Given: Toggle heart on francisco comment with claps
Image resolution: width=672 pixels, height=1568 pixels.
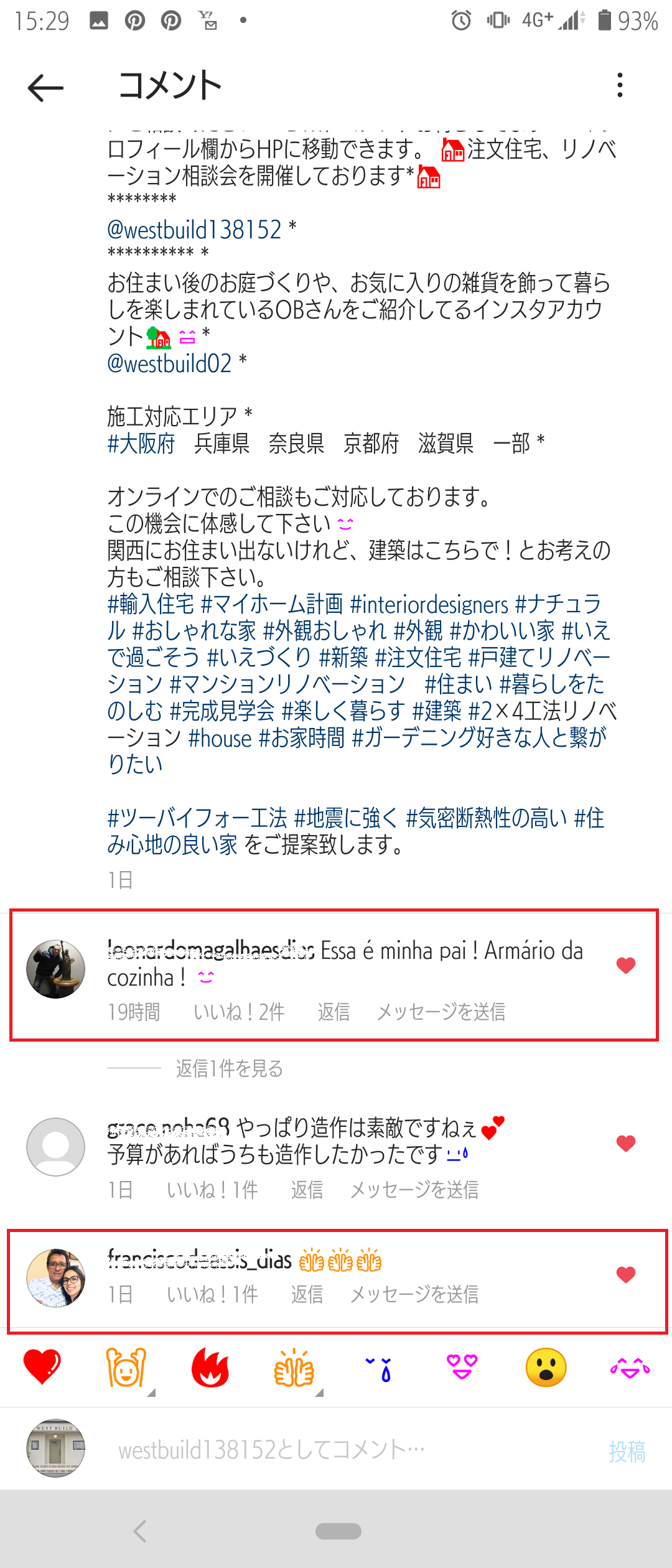Looking at the screenshot, I should (x=626, y=1274).
